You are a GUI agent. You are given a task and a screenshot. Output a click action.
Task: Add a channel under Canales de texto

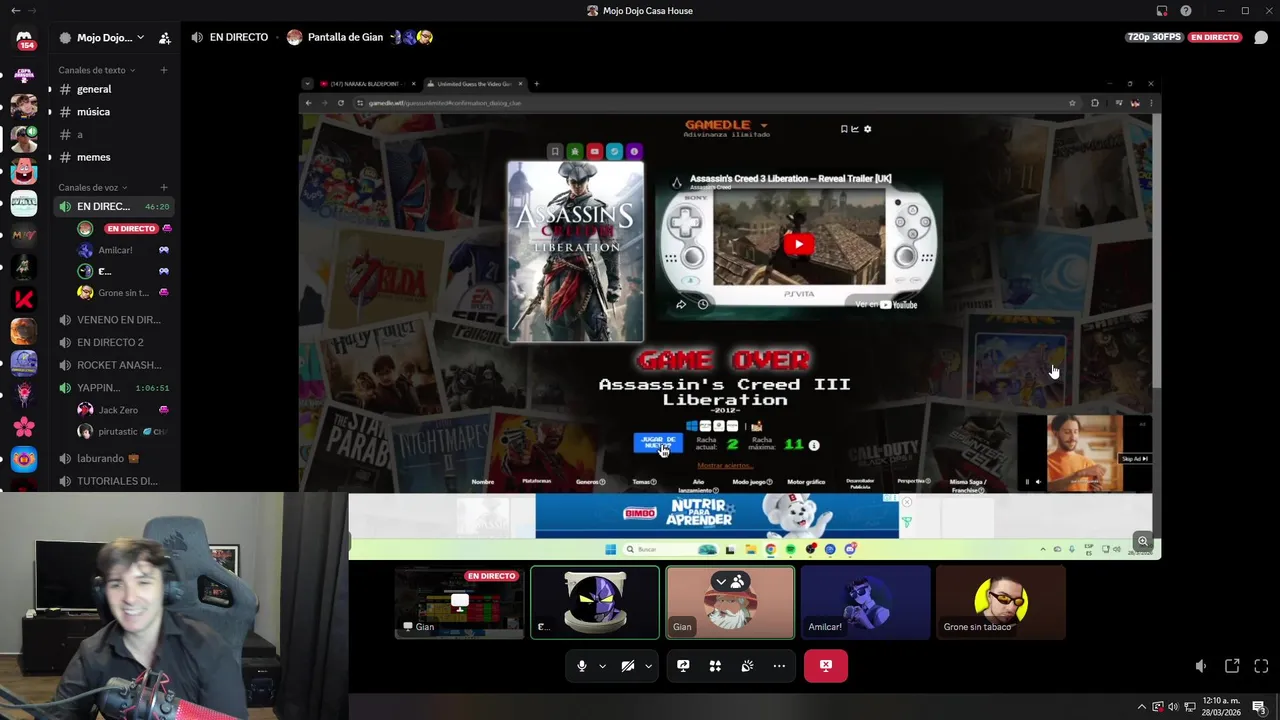164,70
